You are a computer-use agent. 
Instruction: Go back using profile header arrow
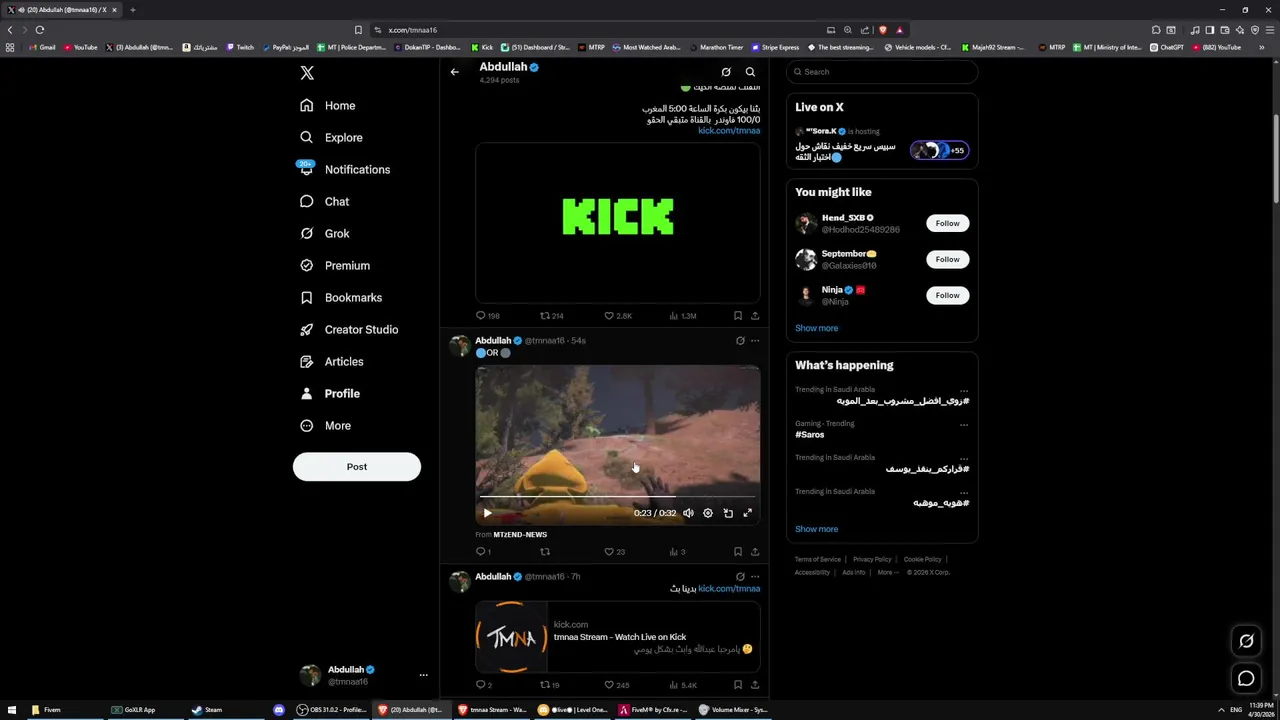click(454, 72)
